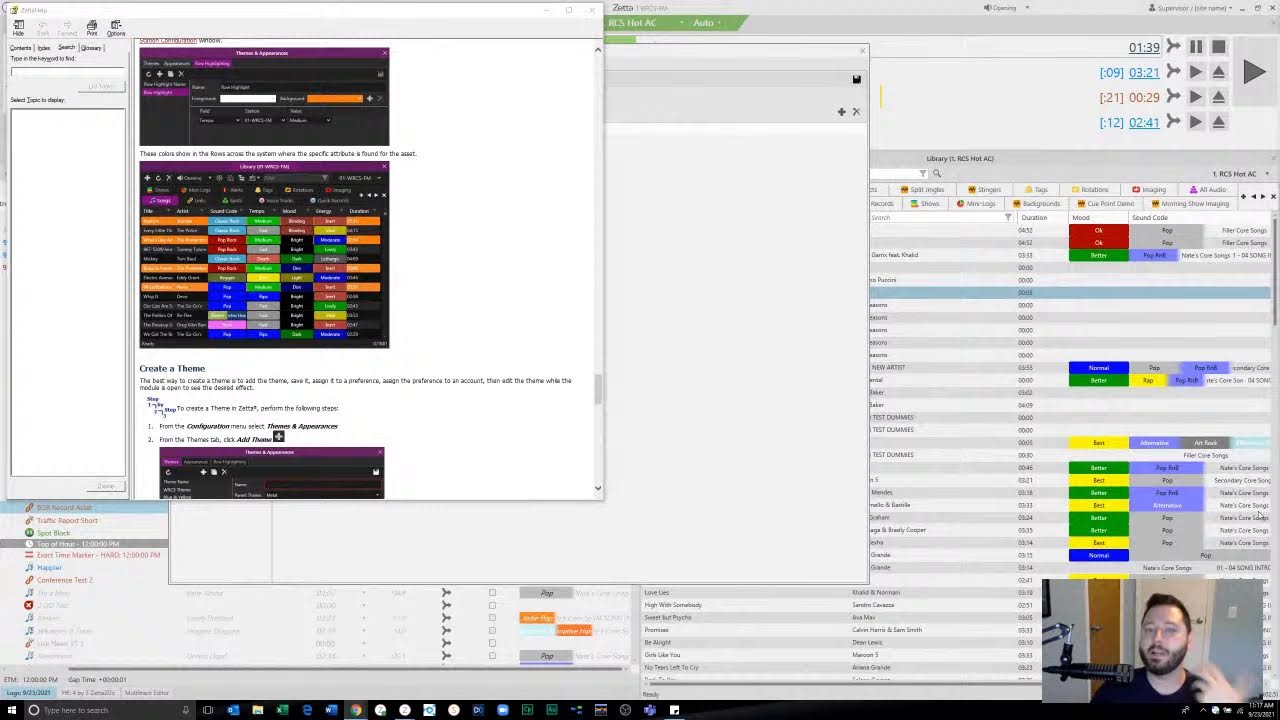This screenshot has height=720, width=1280.
Task: Tick the checkbox on the 00:00 row below Bebe Rexha
Action: (x=492, y=606)
